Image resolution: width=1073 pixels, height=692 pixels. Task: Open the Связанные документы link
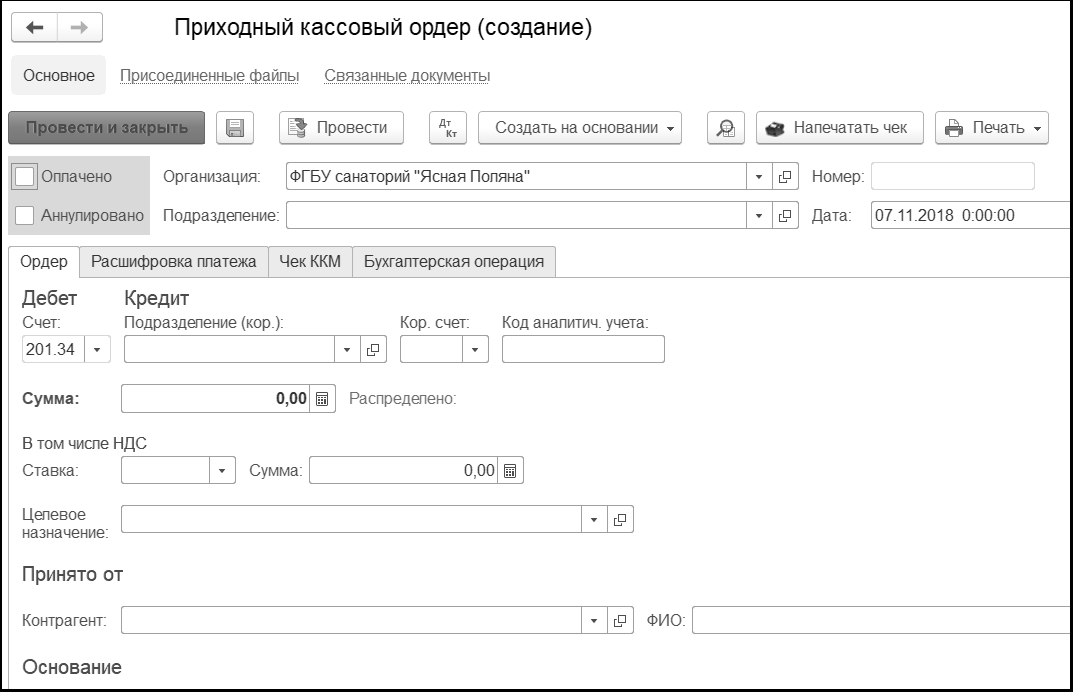click(x=407, y=75)
